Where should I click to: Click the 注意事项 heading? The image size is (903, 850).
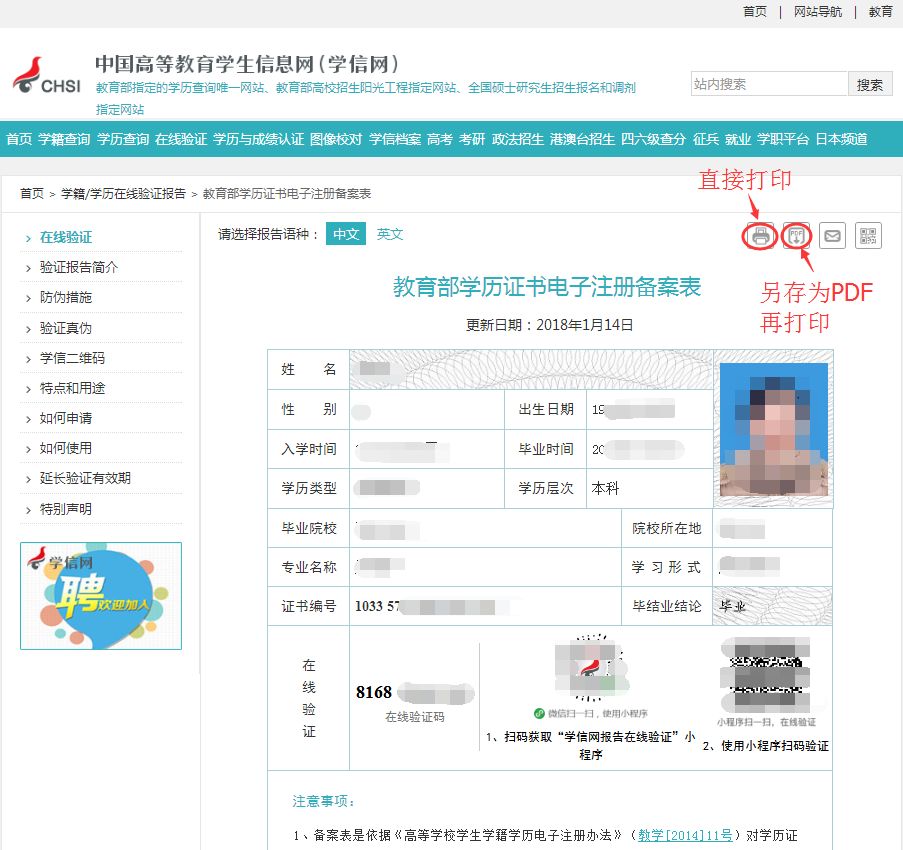(x=323, y=801)
